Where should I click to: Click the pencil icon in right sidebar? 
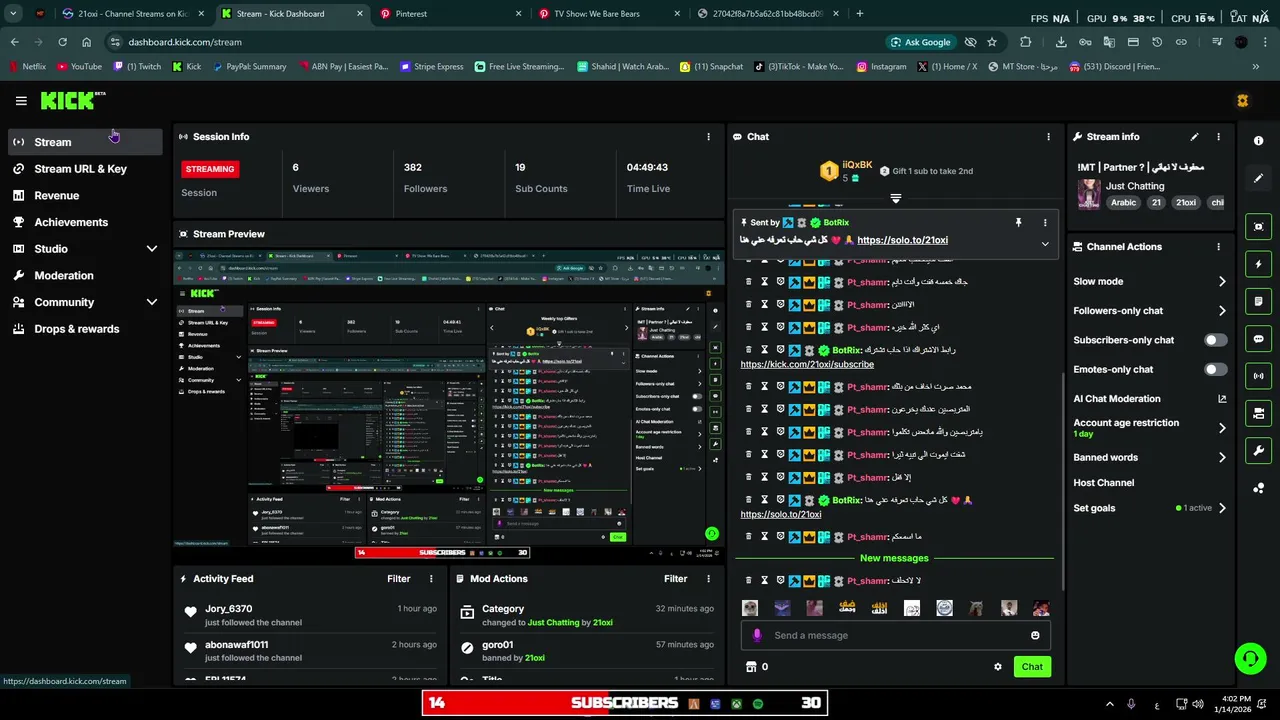pos(1259,178)
